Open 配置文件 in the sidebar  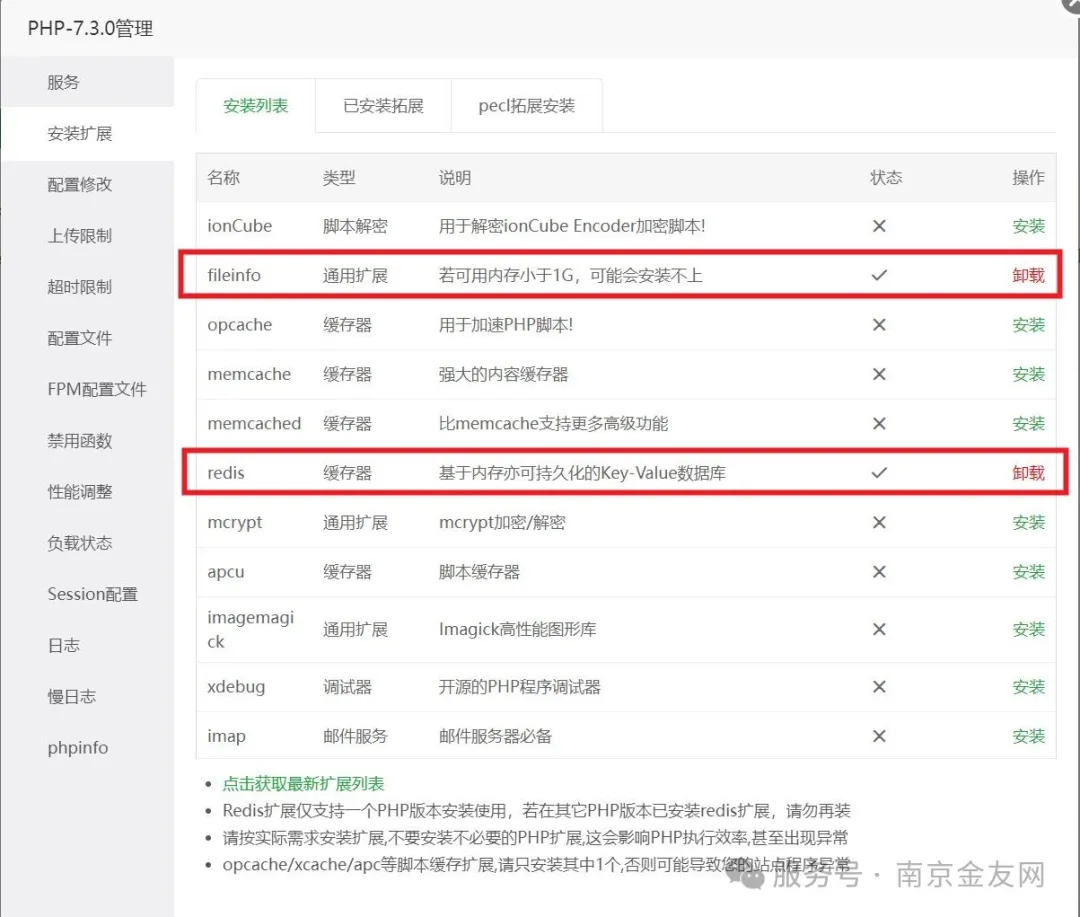pyautogui.click(x=87, y=338)
